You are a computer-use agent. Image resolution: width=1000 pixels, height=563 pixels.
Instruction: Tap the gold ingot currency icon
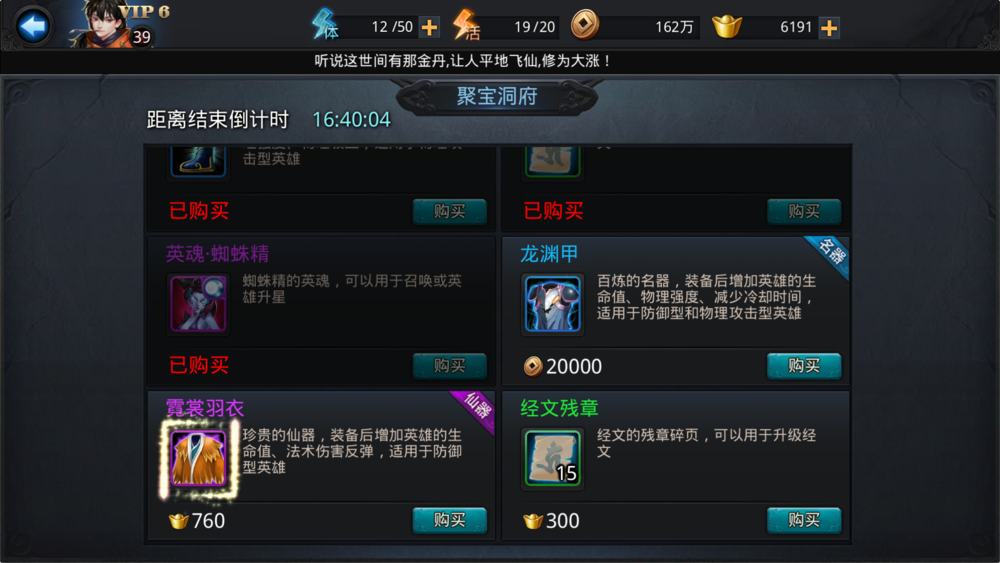pos(726,27)
